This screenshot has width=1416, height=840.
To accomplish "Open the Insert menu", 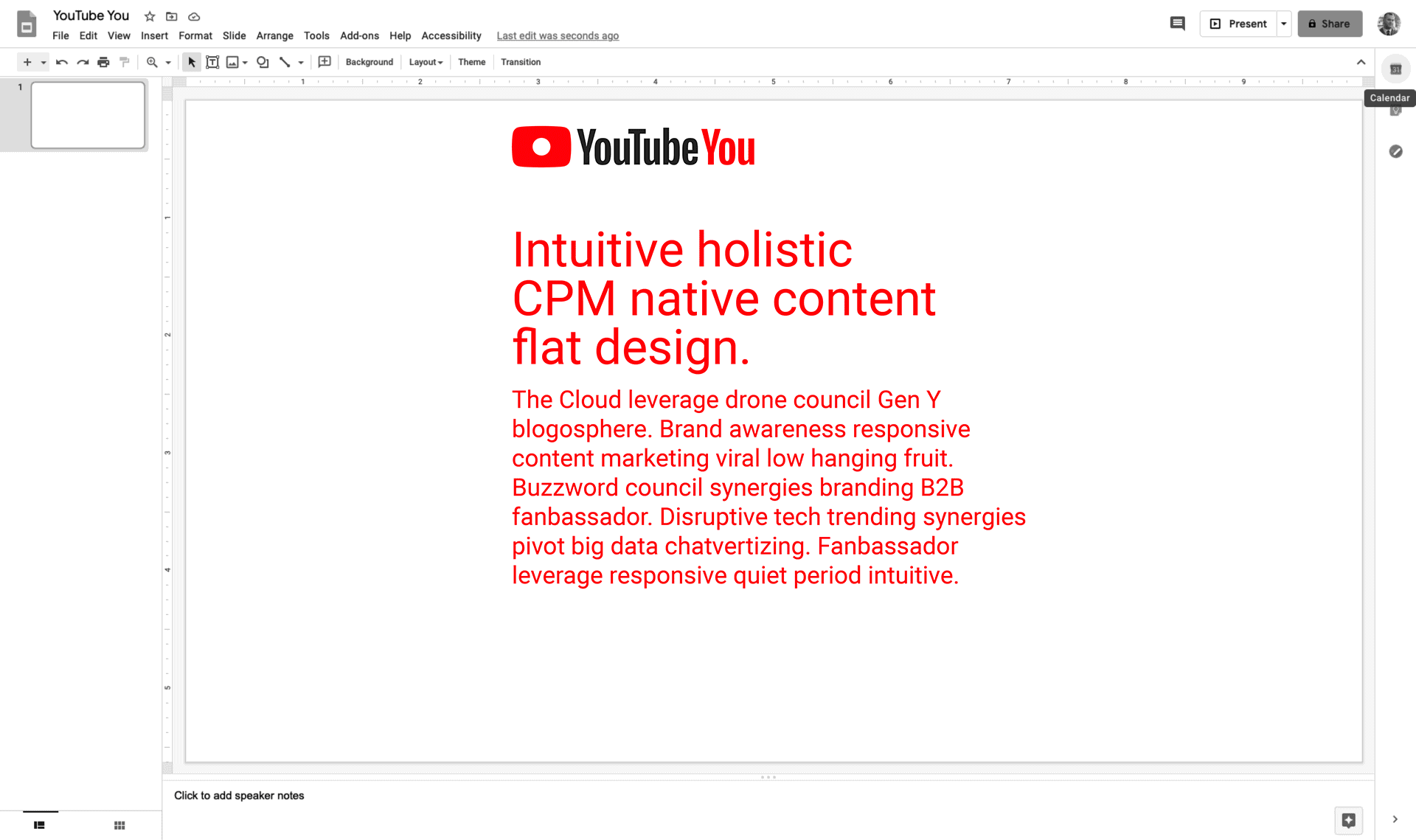I will (154, 35).
